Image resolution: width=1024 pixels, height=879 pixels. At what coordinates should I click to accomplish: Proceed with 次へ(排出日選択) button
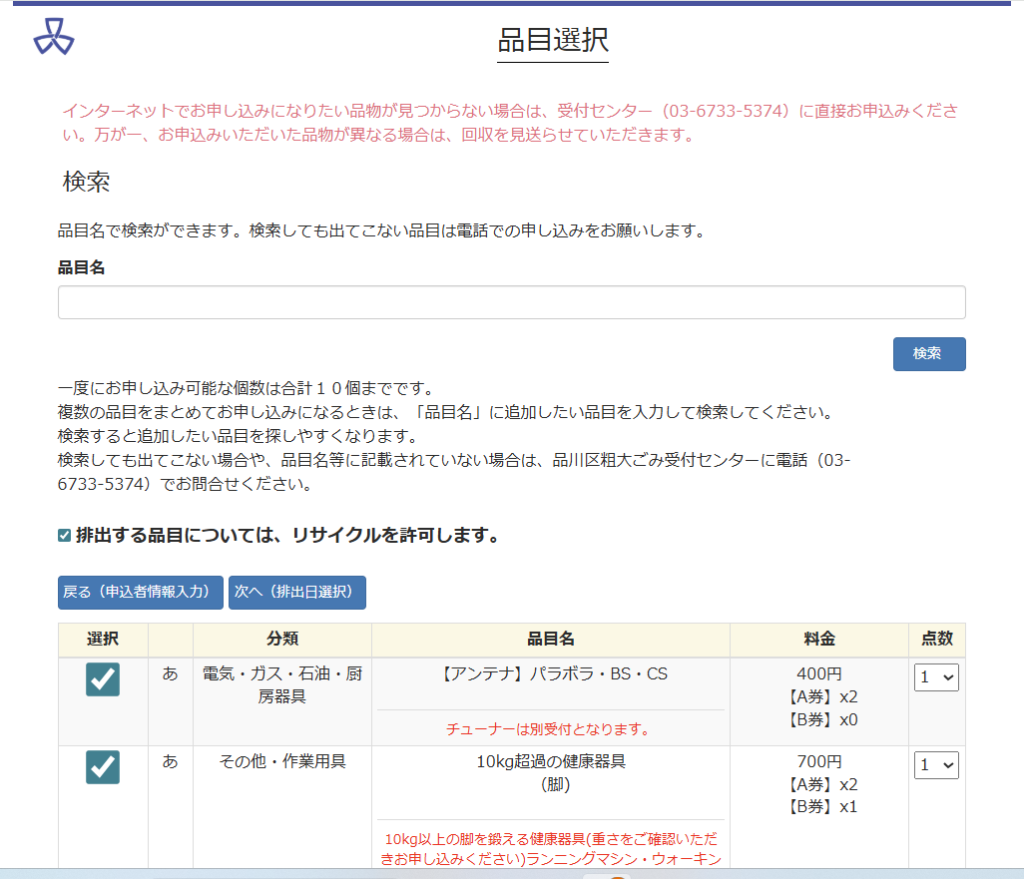pos(297,592)
